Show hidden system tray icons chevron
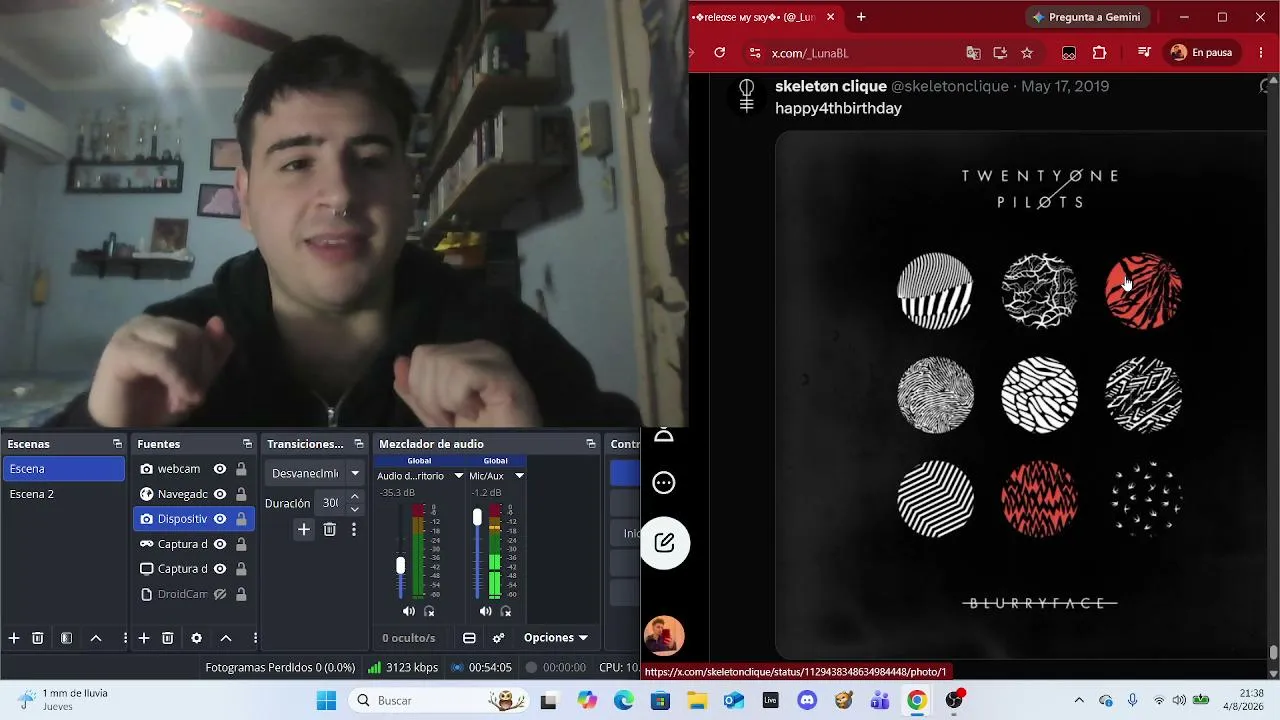The width and height of the screenshot is (1280, 720). tap(1078, 701)
